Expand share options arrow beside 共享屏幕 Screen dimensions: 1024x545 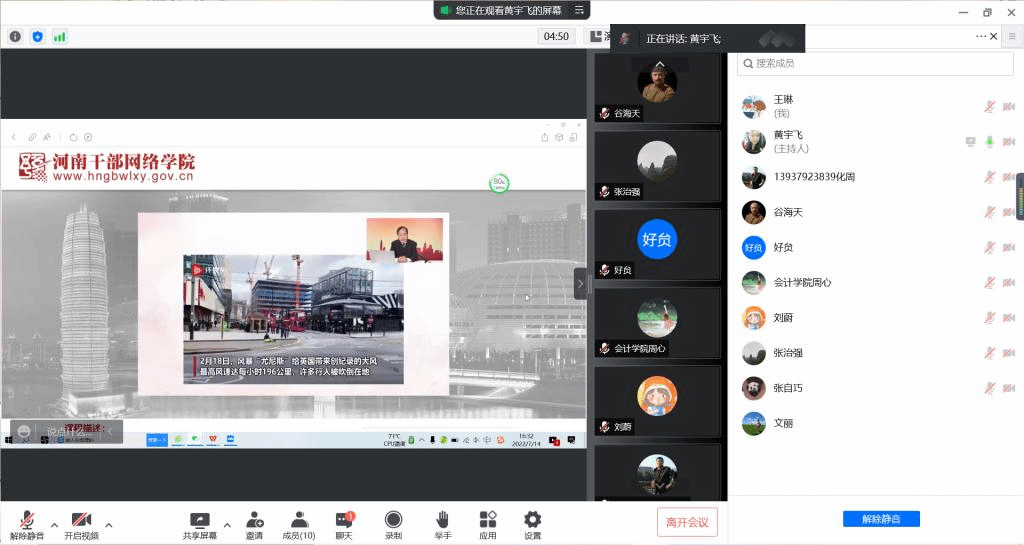[227, 524]
